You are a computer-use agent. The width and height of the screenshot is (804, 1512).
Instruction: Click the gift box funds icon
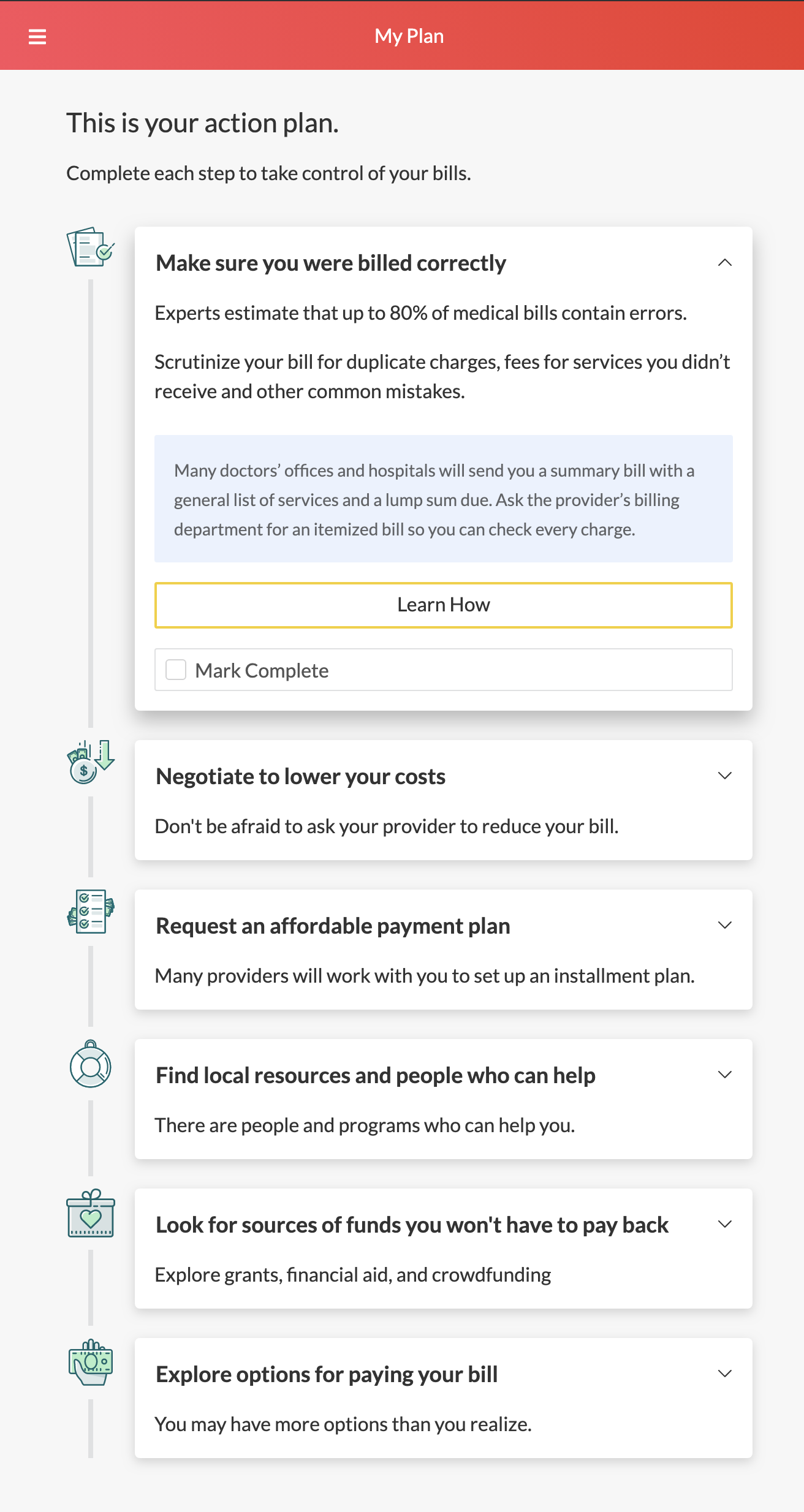tap(90, 1214)
